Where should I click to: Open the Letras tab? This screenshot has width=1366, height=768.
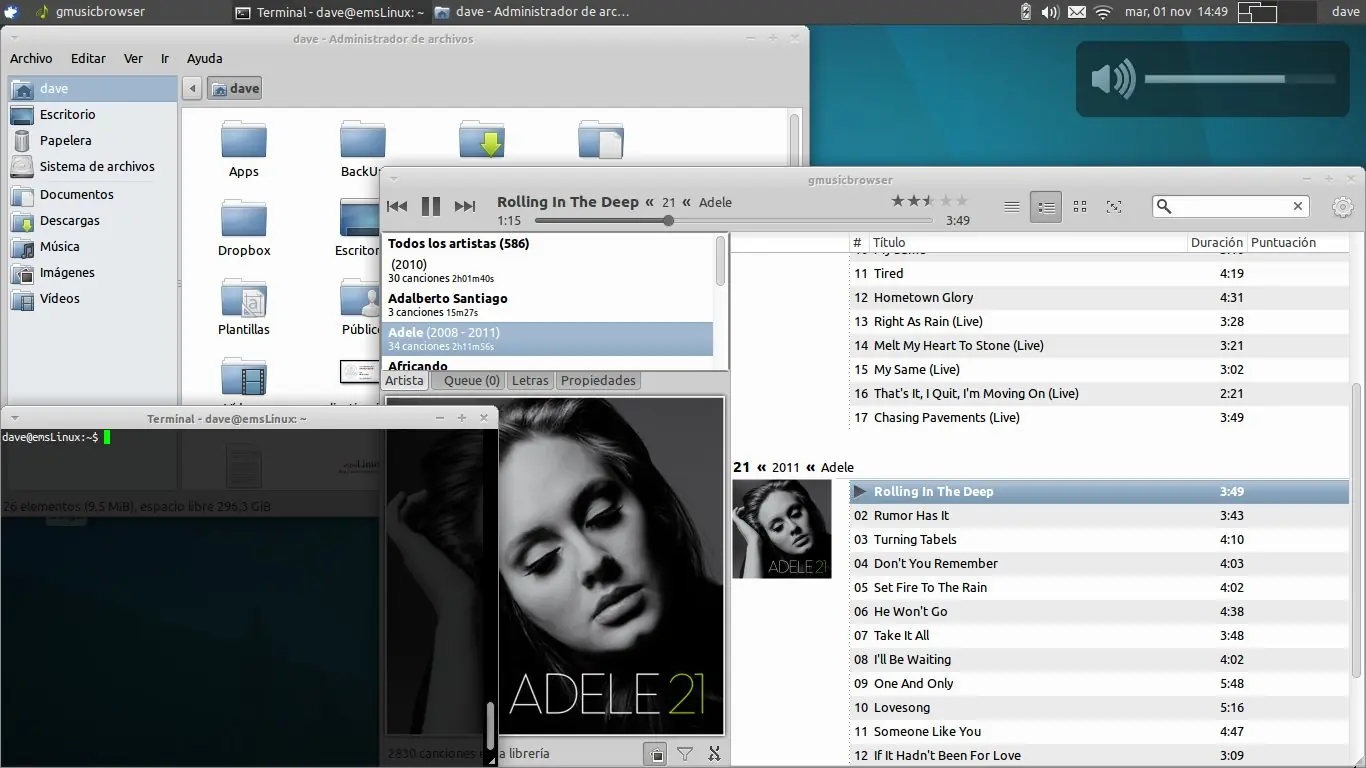530,381
